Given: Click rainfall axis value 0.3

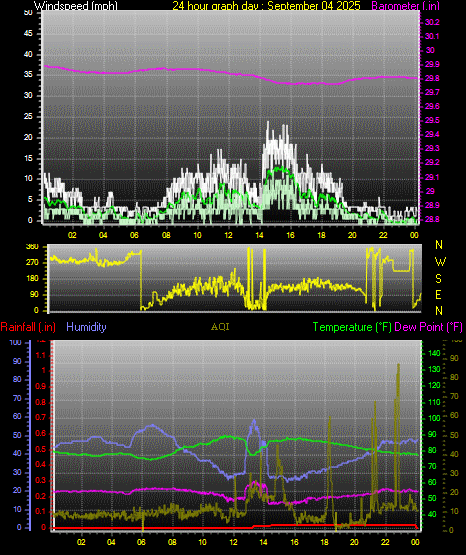Looking at the screenshot, I should click(x=41, y=480).
